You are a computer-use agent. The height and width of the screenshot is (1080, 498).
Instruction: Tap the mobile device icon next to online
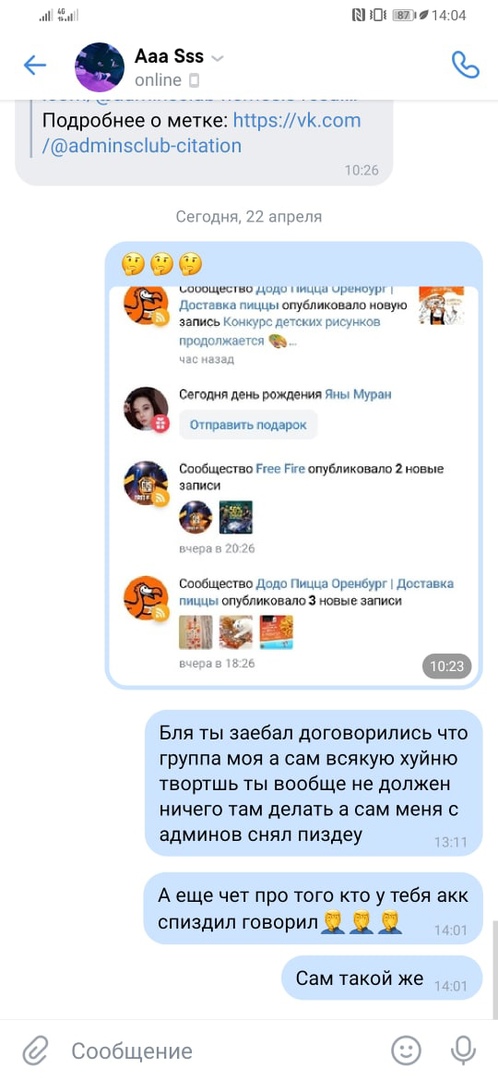click(194, 81)
